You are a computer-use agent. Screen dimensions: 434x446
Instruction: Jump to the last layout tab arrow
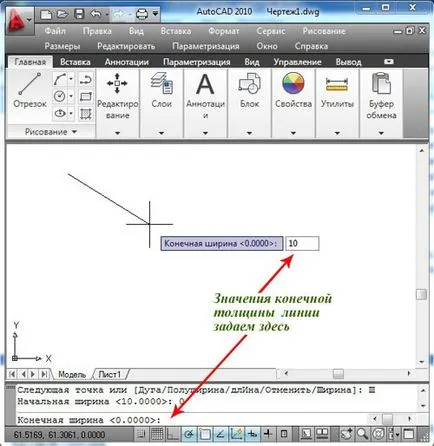click(44, 374)
